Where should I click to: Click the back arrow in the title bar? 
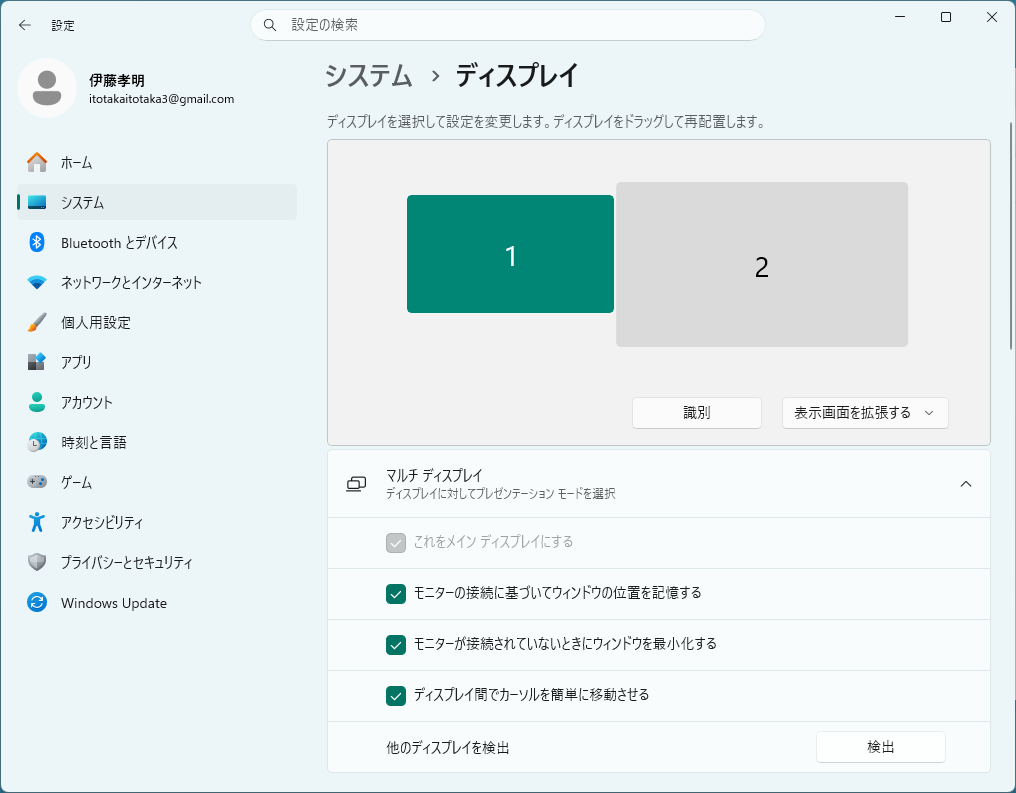click(25, 25)
